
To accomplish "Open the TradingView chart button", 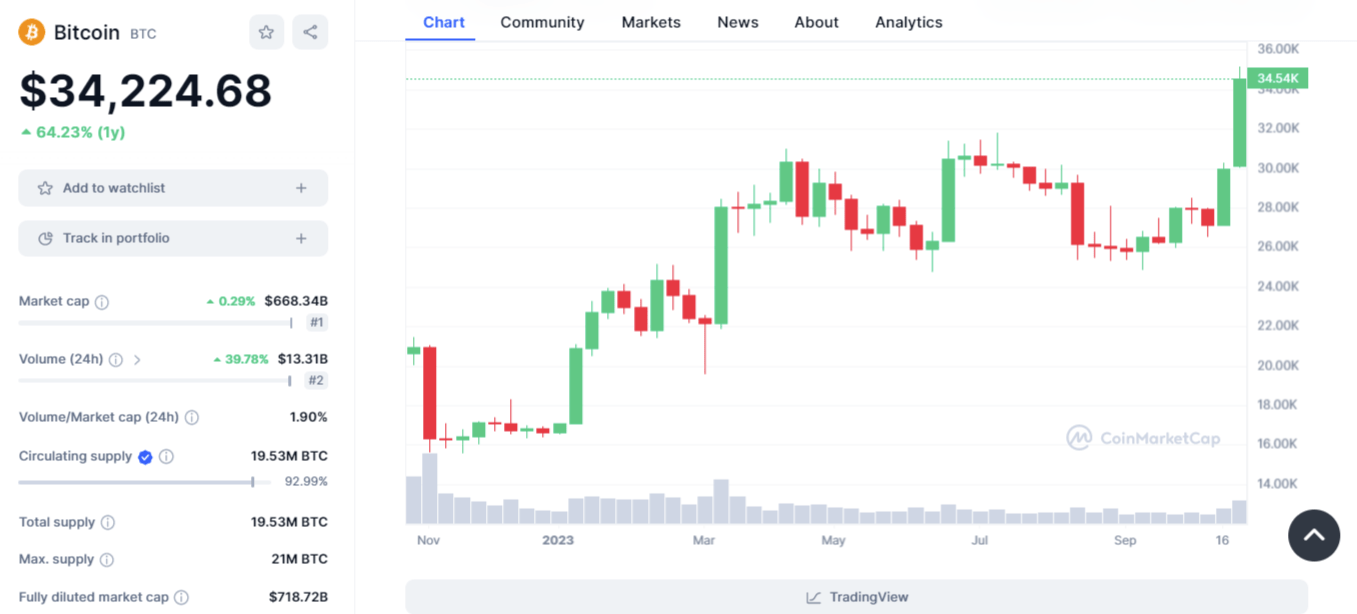I will click(x=856, y=597).
